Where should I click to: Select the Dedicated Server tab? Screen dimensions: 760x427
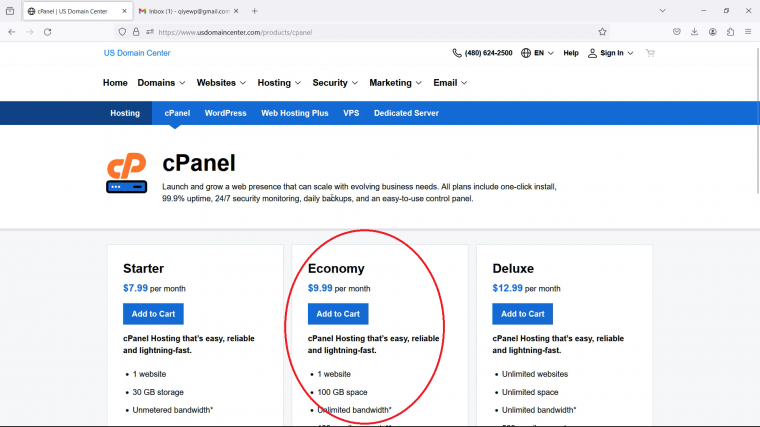[406, 113]
